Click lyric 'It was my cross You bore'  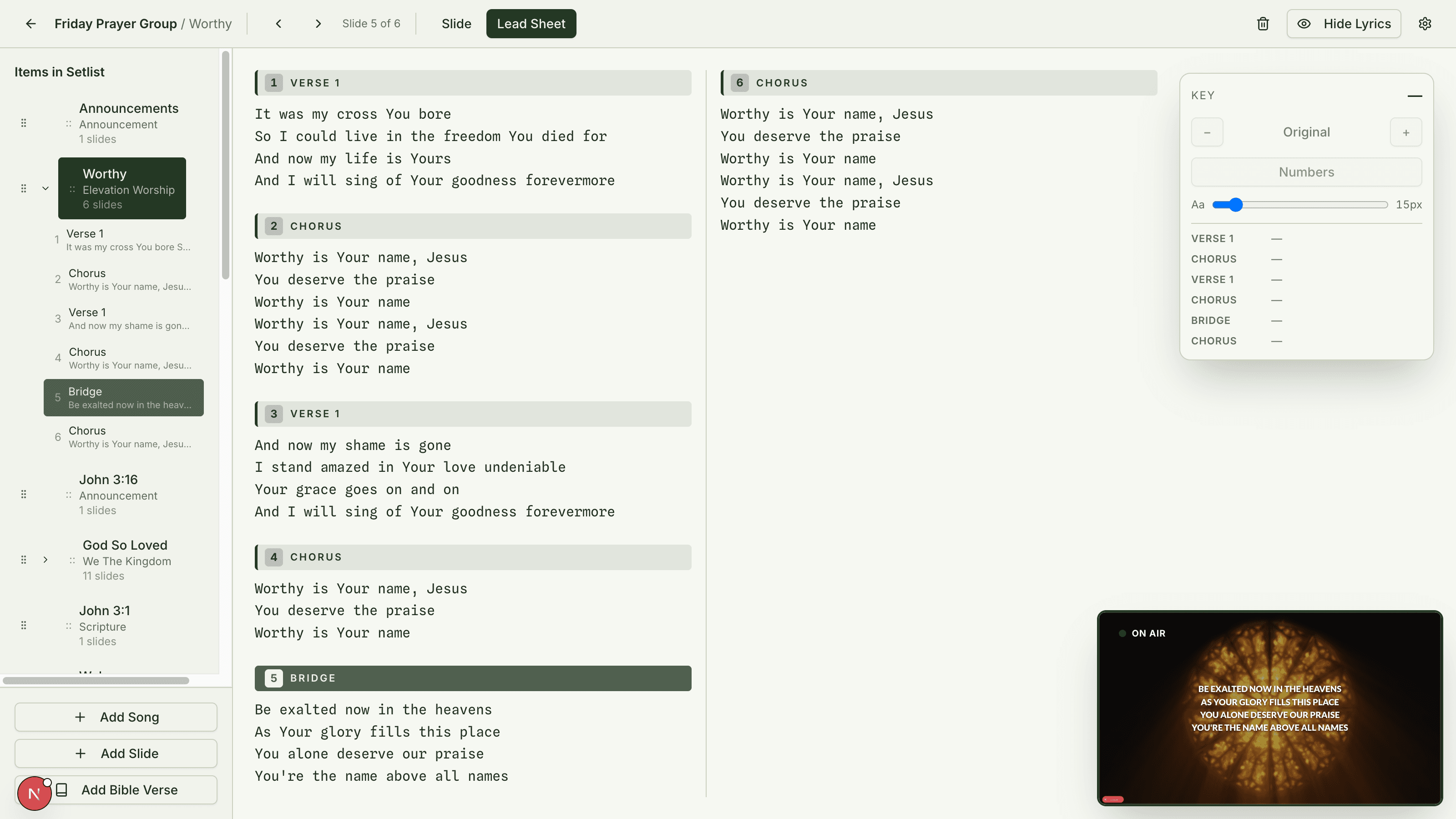click(x=353, y=114)
